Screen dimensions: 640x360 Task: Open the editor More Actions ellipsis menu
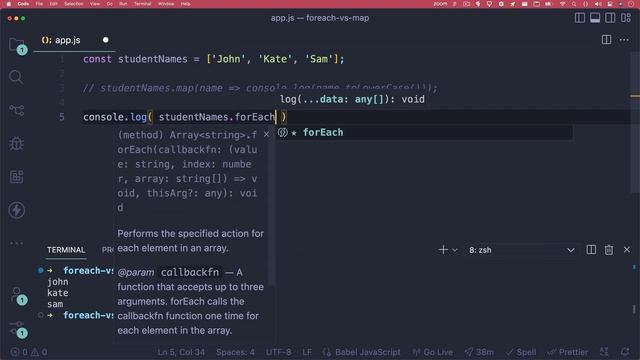(x=624, y=40)
